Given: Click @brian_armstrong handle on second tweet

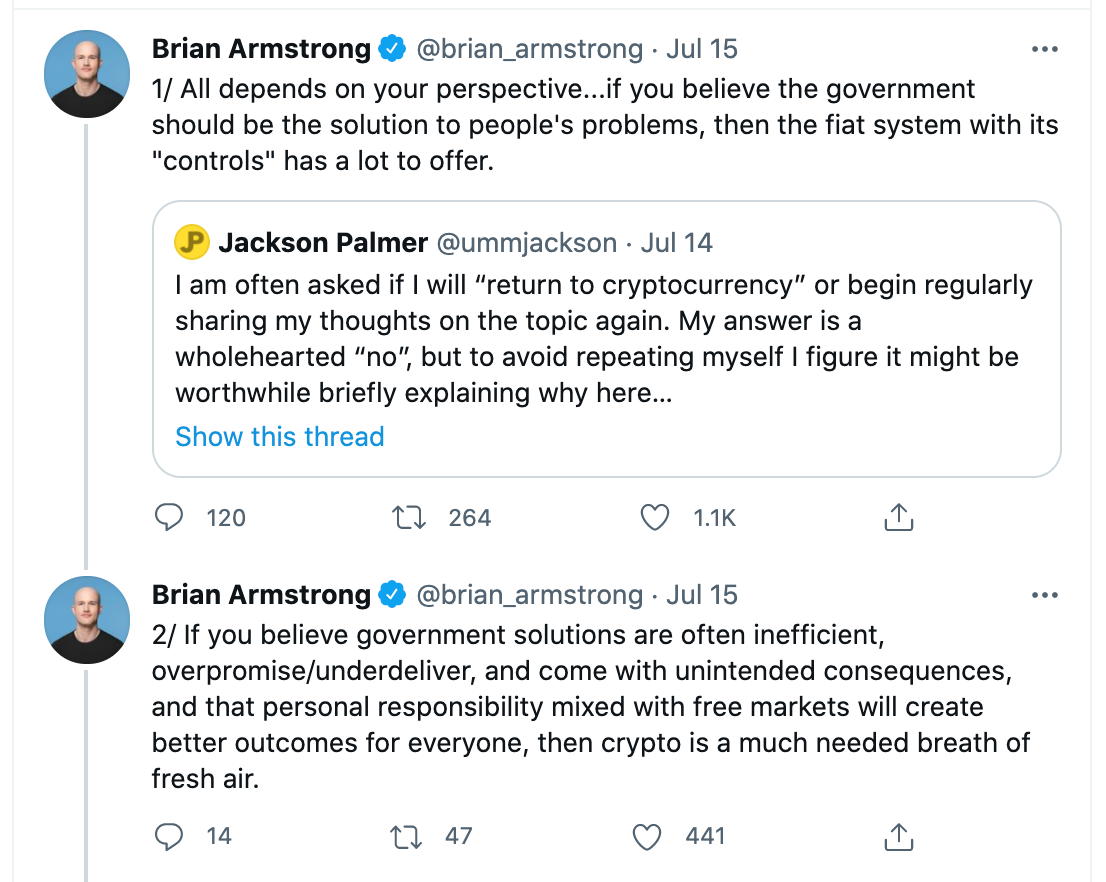Looking at the screenshot, I should click(529, 595).
